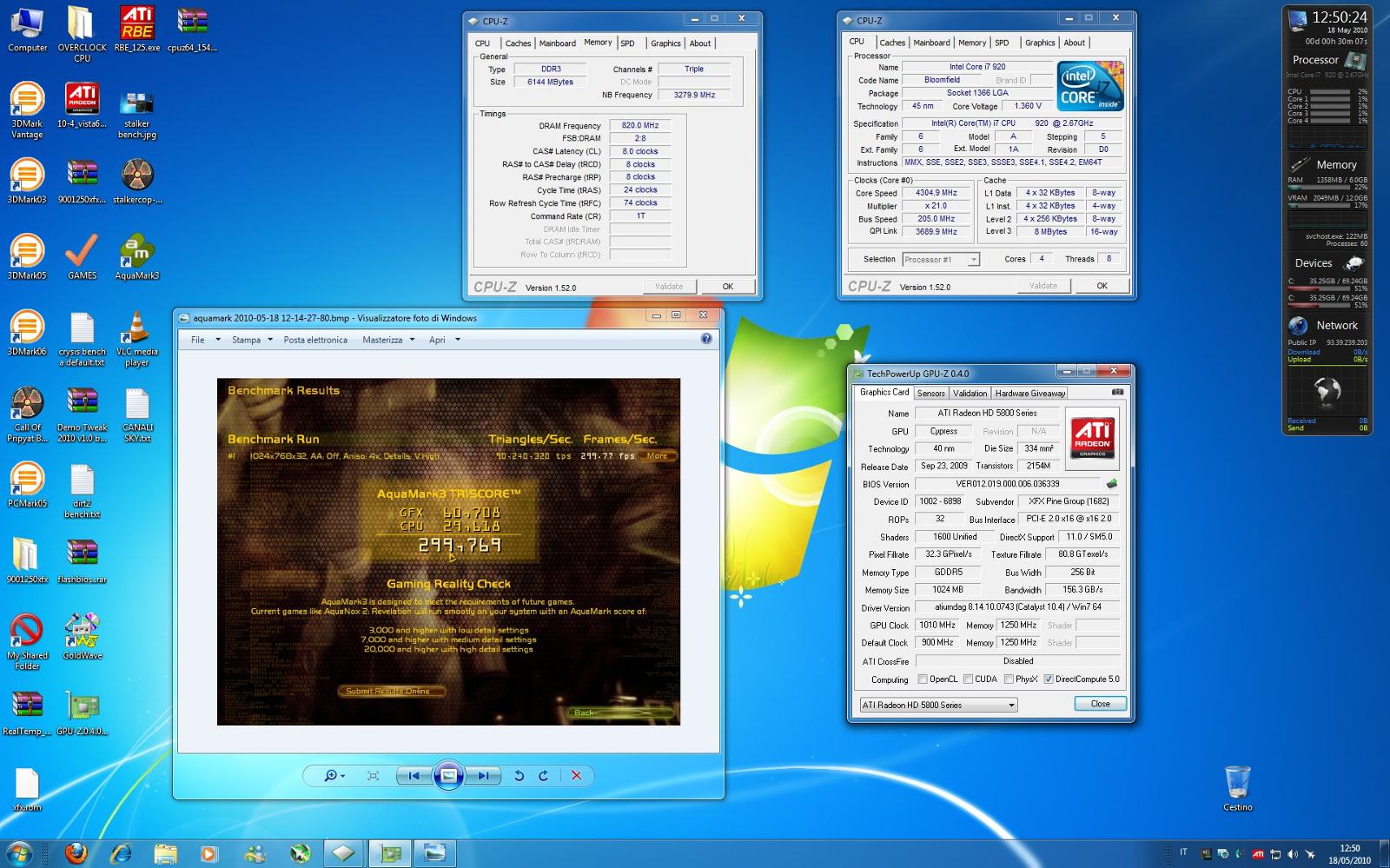Go to next photo in Photo Viewer
This screenshot has height=868, width=1390.
click(483, 776)
